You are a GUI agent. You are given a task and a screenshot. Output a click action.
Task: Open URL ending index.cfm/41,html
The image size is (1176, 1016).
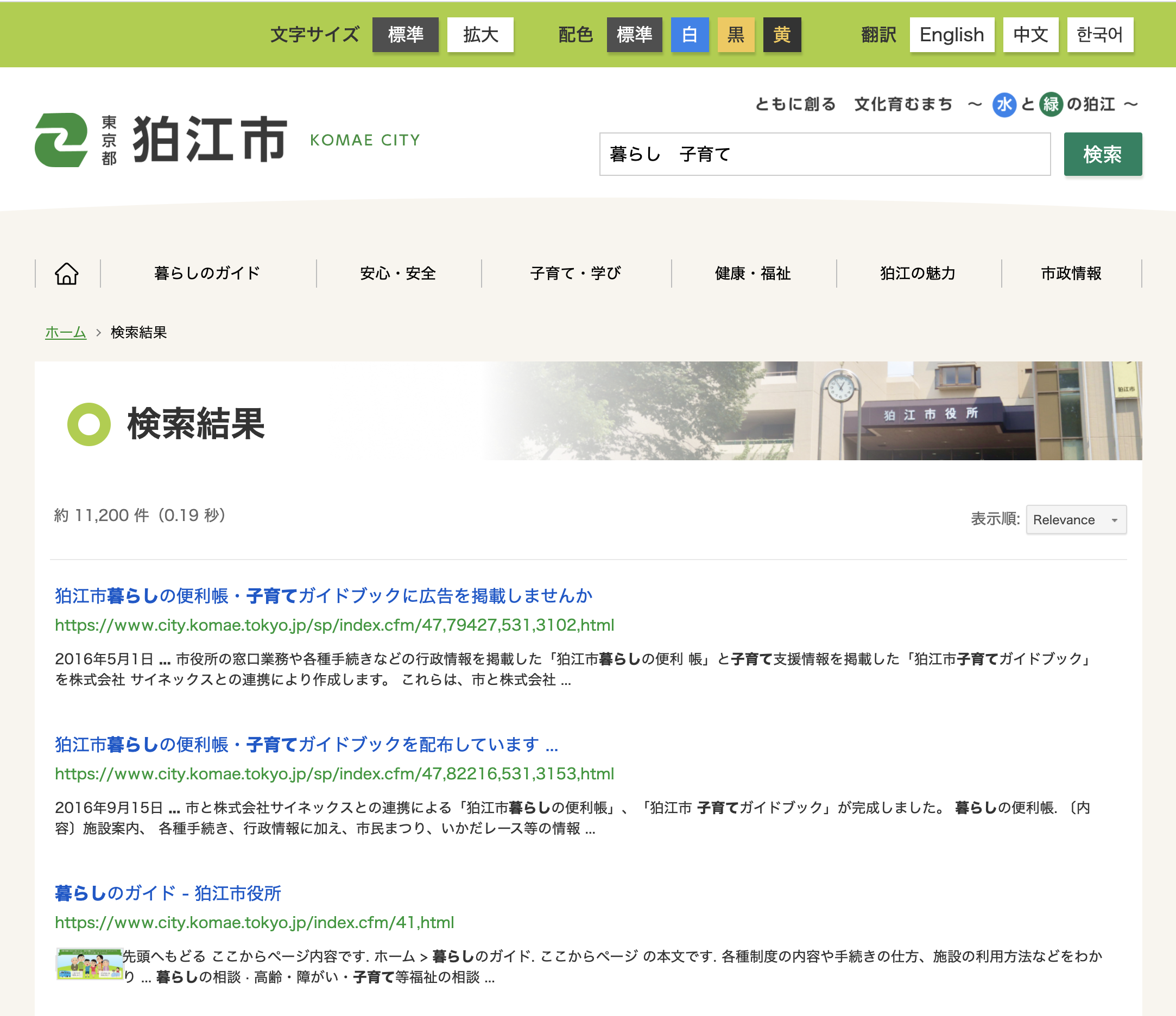click(x=254, y=923)
